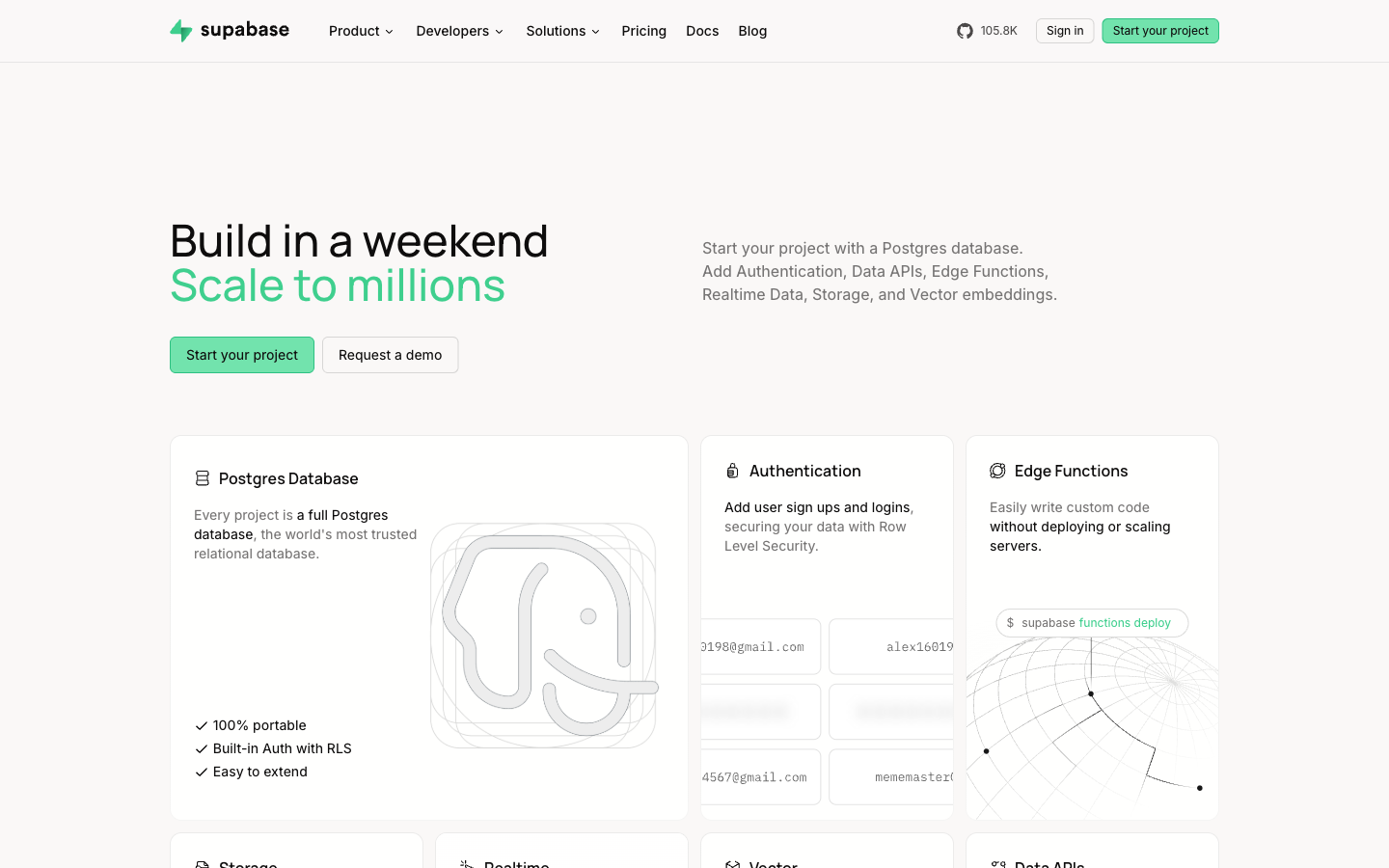The width and height of the screenshot is (1389, 868).
Task: Click the checkmark beside Easy to extend
Action: click(202, 772)
